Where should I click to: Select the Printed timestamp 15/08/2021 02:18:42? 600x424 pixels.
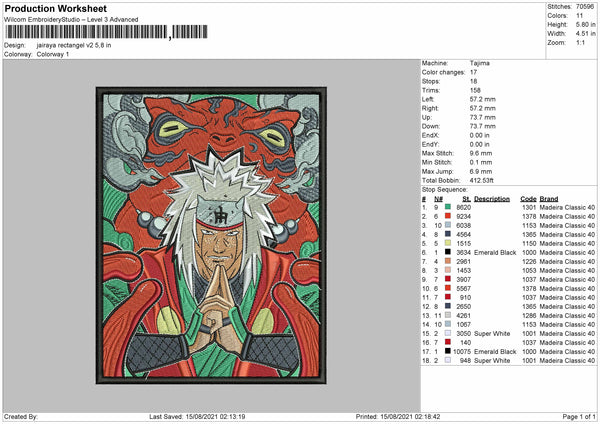[410, 416]
